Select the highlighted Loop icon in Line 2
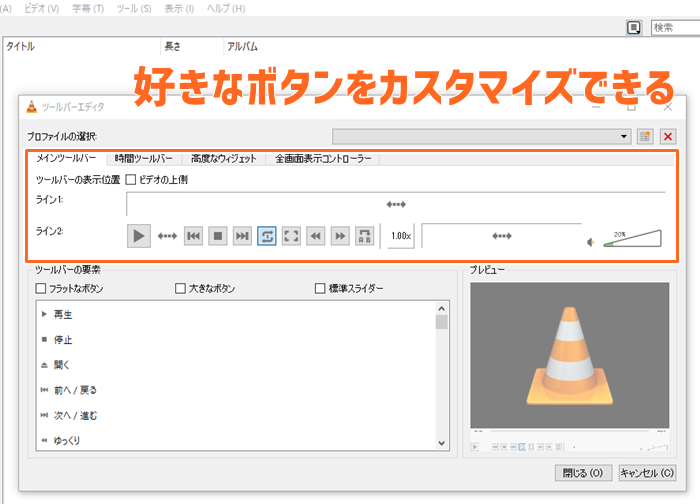Image resolution: width=700 pixels, height=504 pixels. coord(267,236)
